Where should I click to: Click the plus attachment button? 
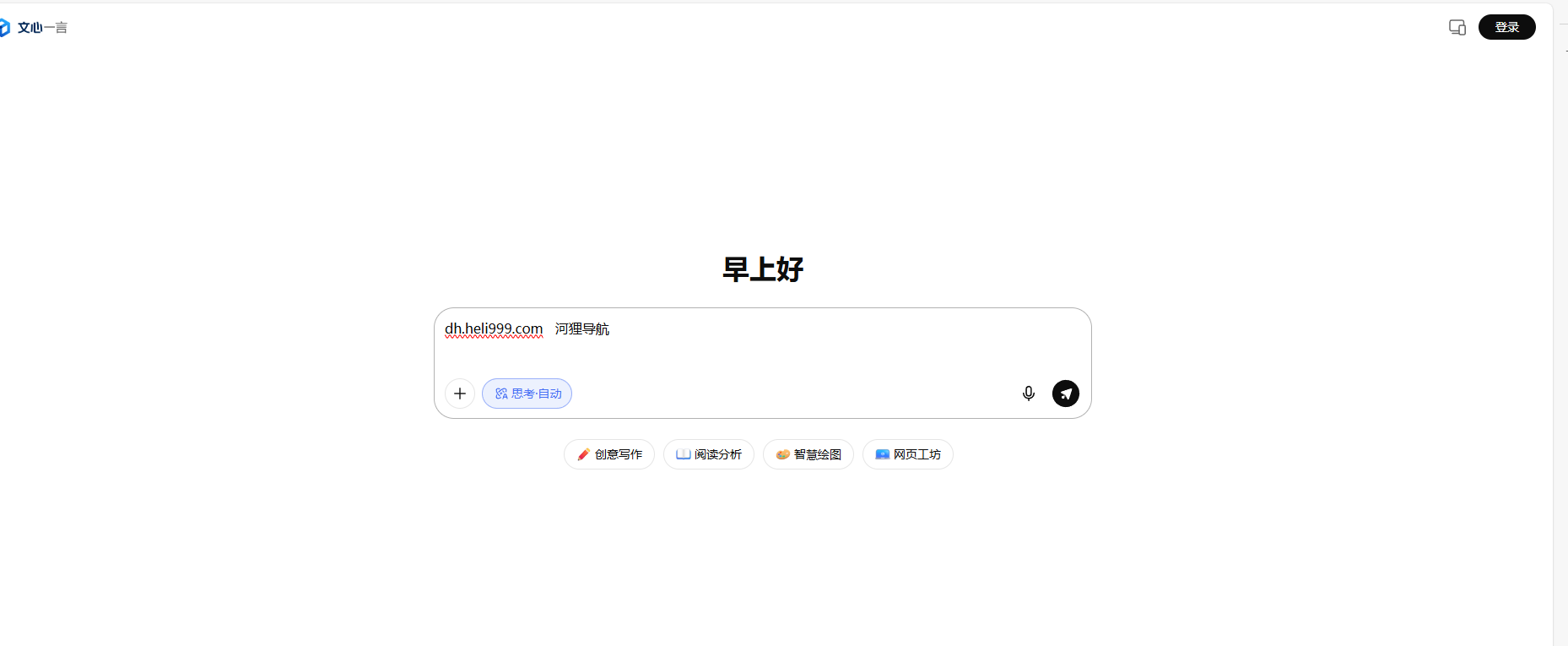click(x=460, y=394)
